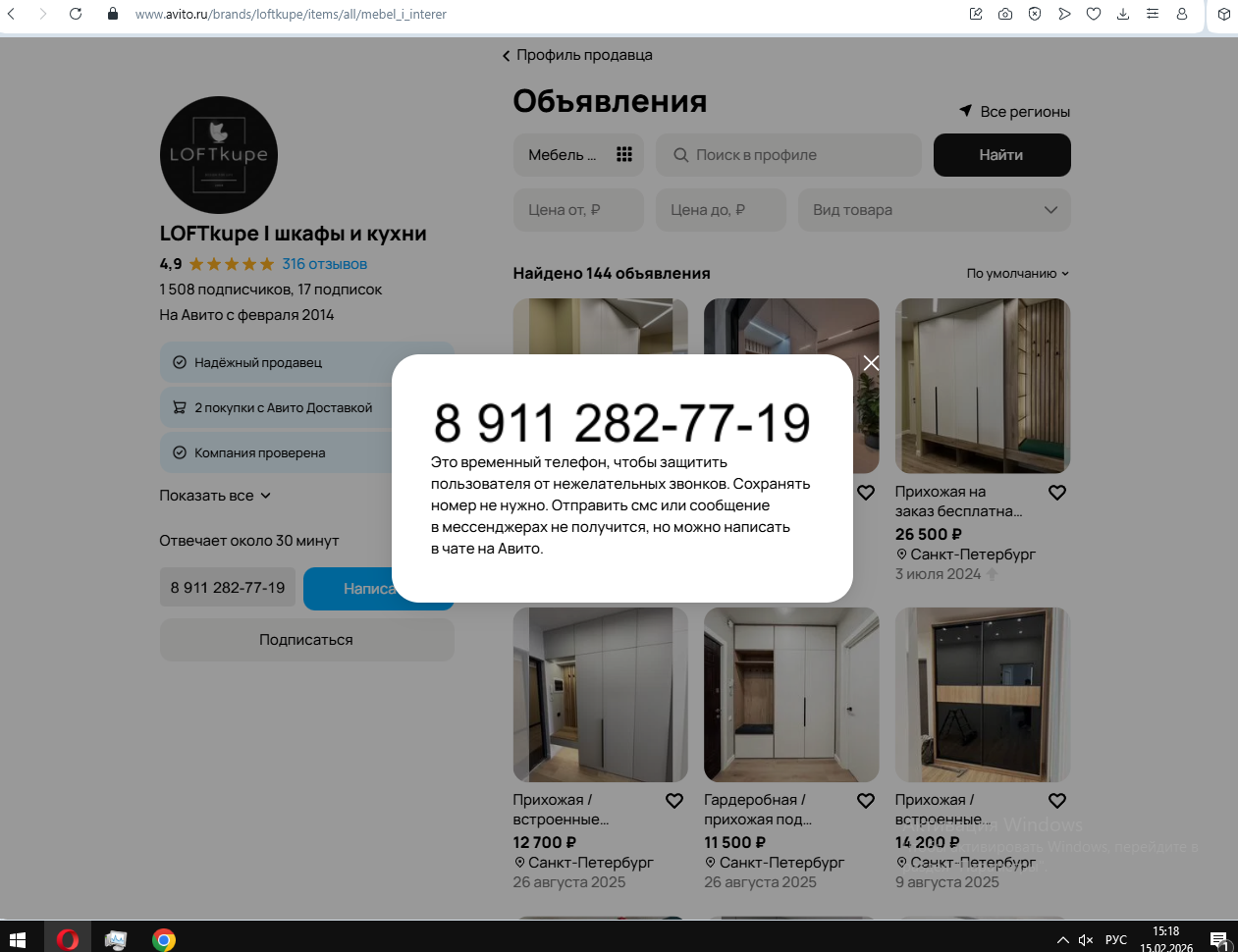Click the Подписаться button
Image resolution: width=1238 pixels, height=952 pixels.
(306, 640)
